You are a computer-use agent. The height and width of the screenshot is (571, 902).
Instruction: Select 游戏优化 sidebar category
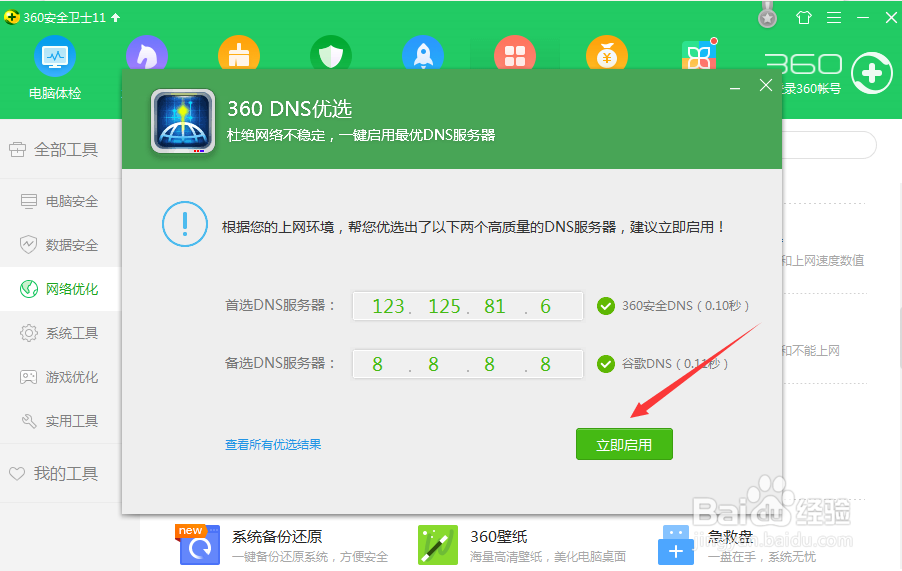(60, 377)
